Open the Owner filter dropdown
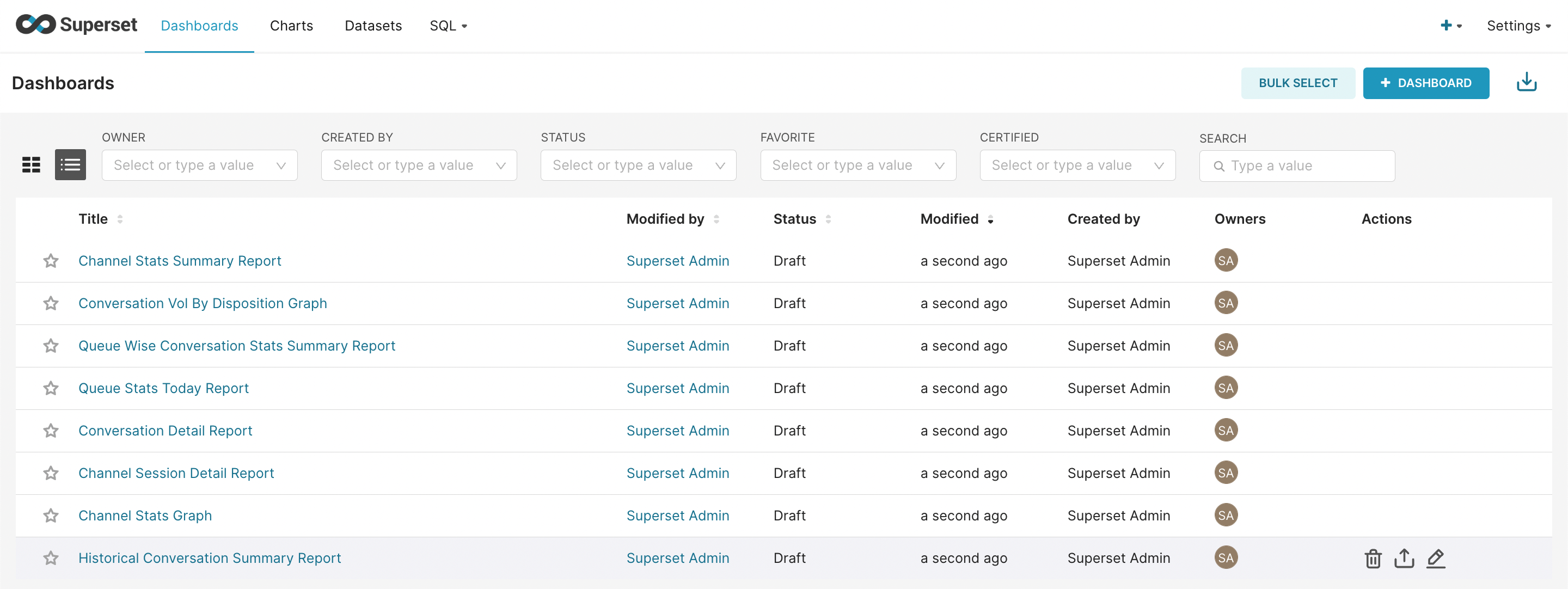 tap(199, 165)
